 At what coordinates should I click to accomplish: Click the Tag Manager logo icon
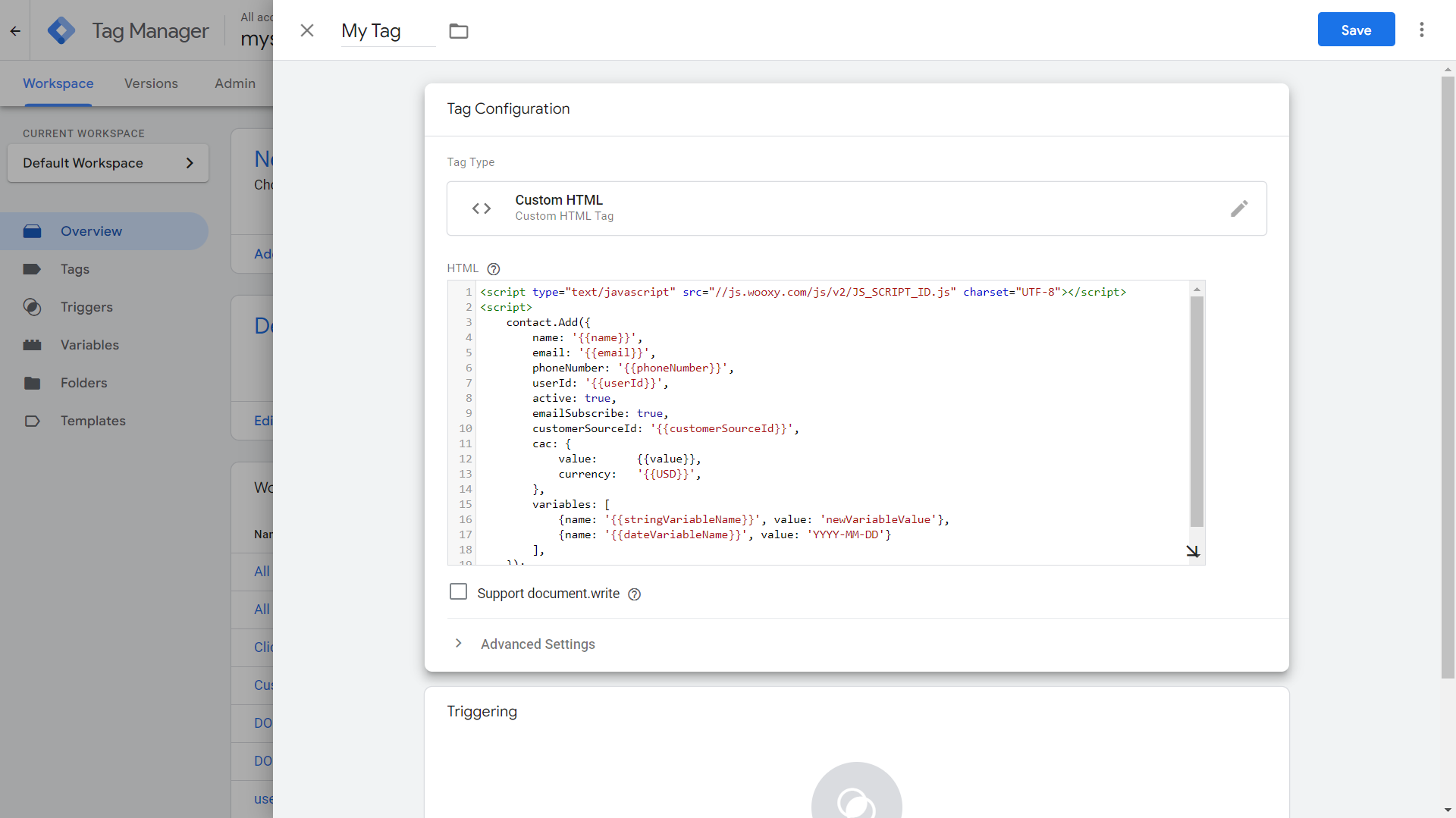point(61,31)
